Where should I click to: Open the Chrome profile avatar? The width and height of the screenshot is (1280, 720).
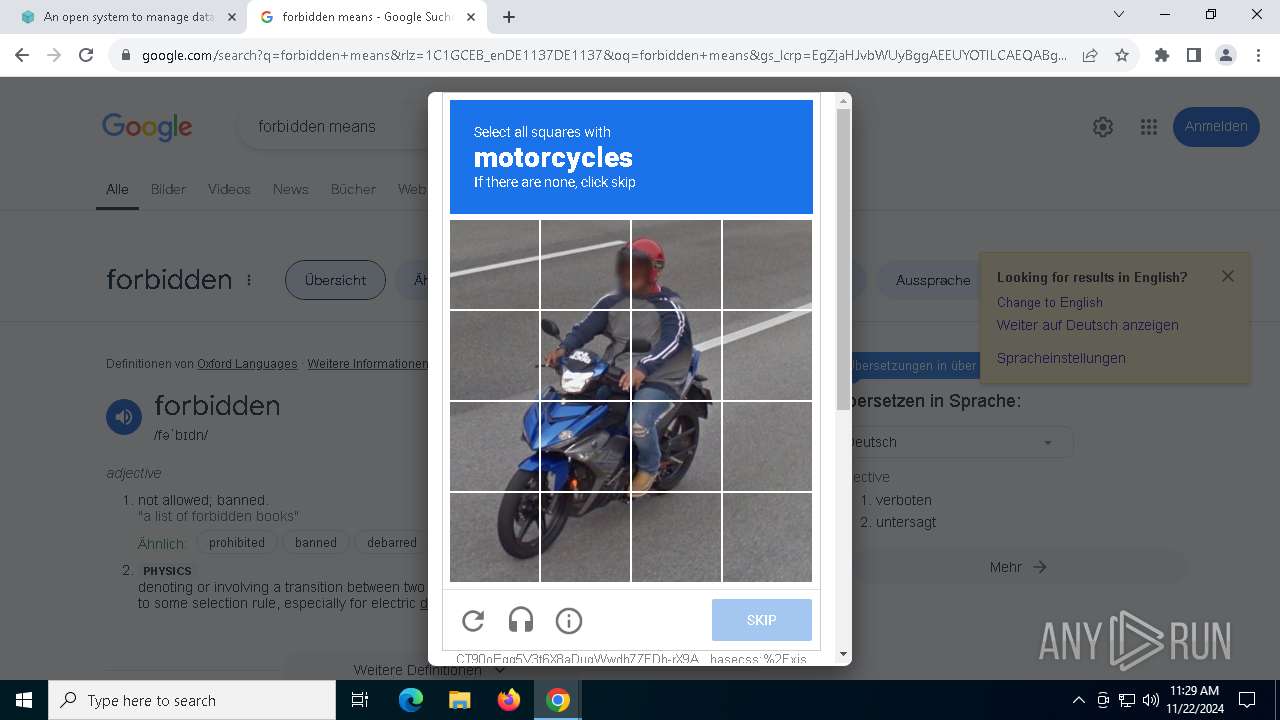coord(1226,56)
